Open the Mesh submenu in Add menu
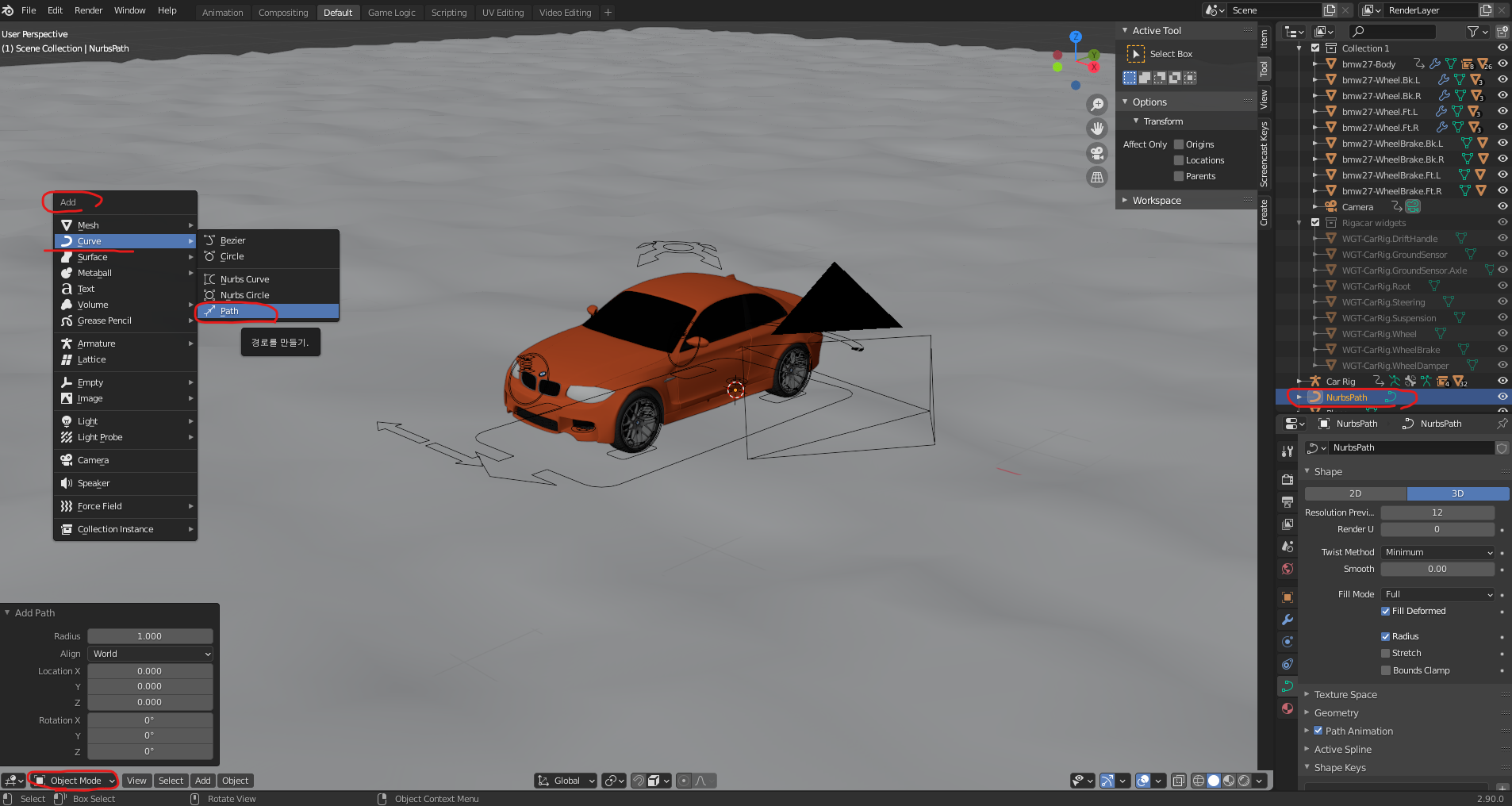Screen dimensions: 1512x806 [125, 225]
